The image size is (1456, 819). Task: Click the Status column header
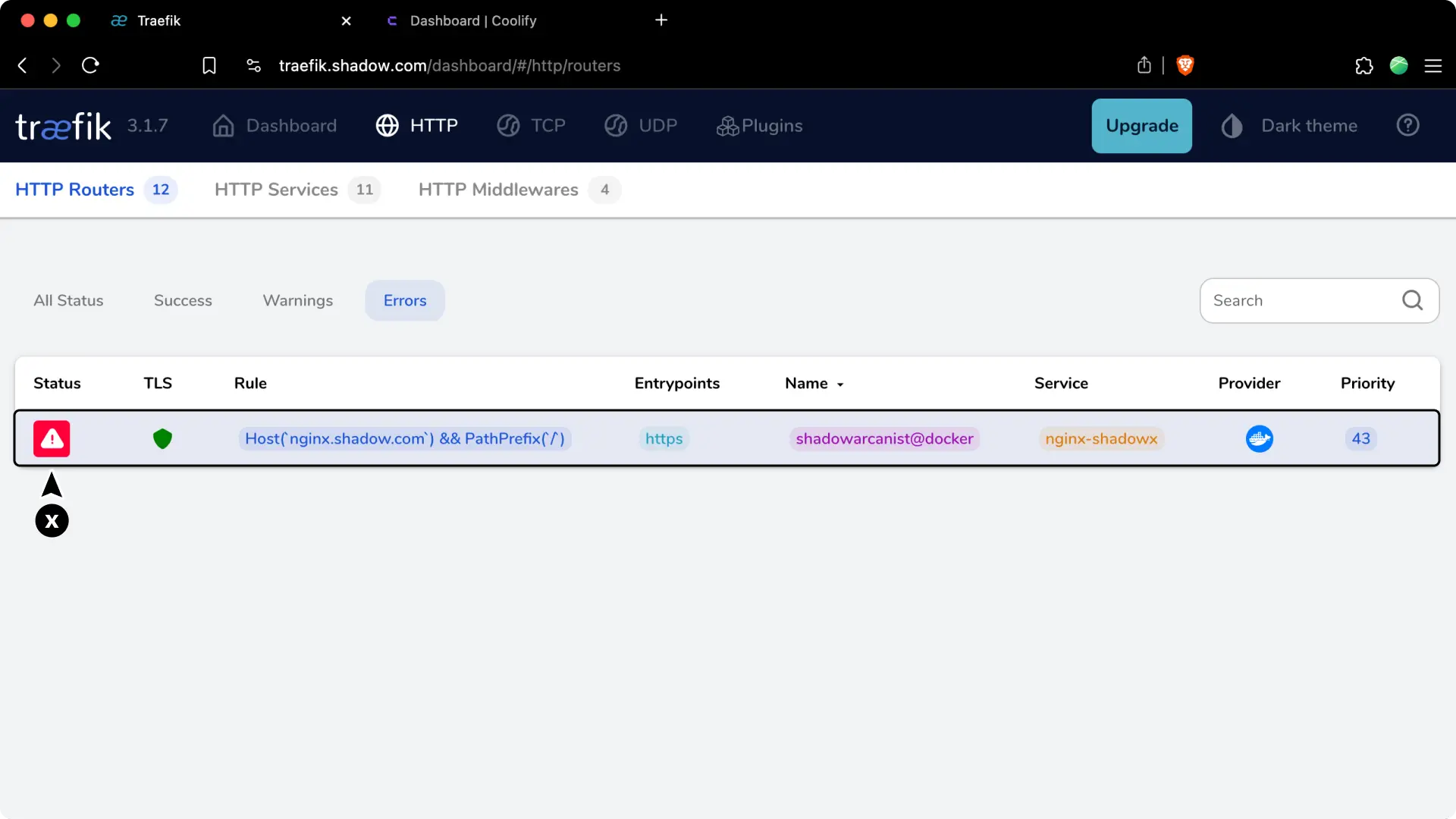(57, 383)
